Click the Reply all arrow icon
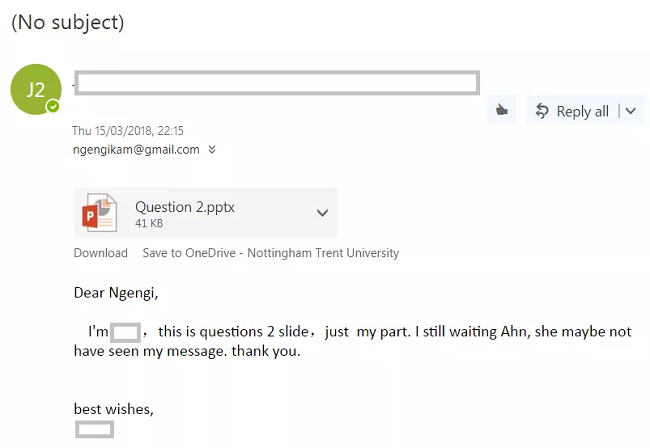Viewport: 650px width, 448px height. [542, 111]
